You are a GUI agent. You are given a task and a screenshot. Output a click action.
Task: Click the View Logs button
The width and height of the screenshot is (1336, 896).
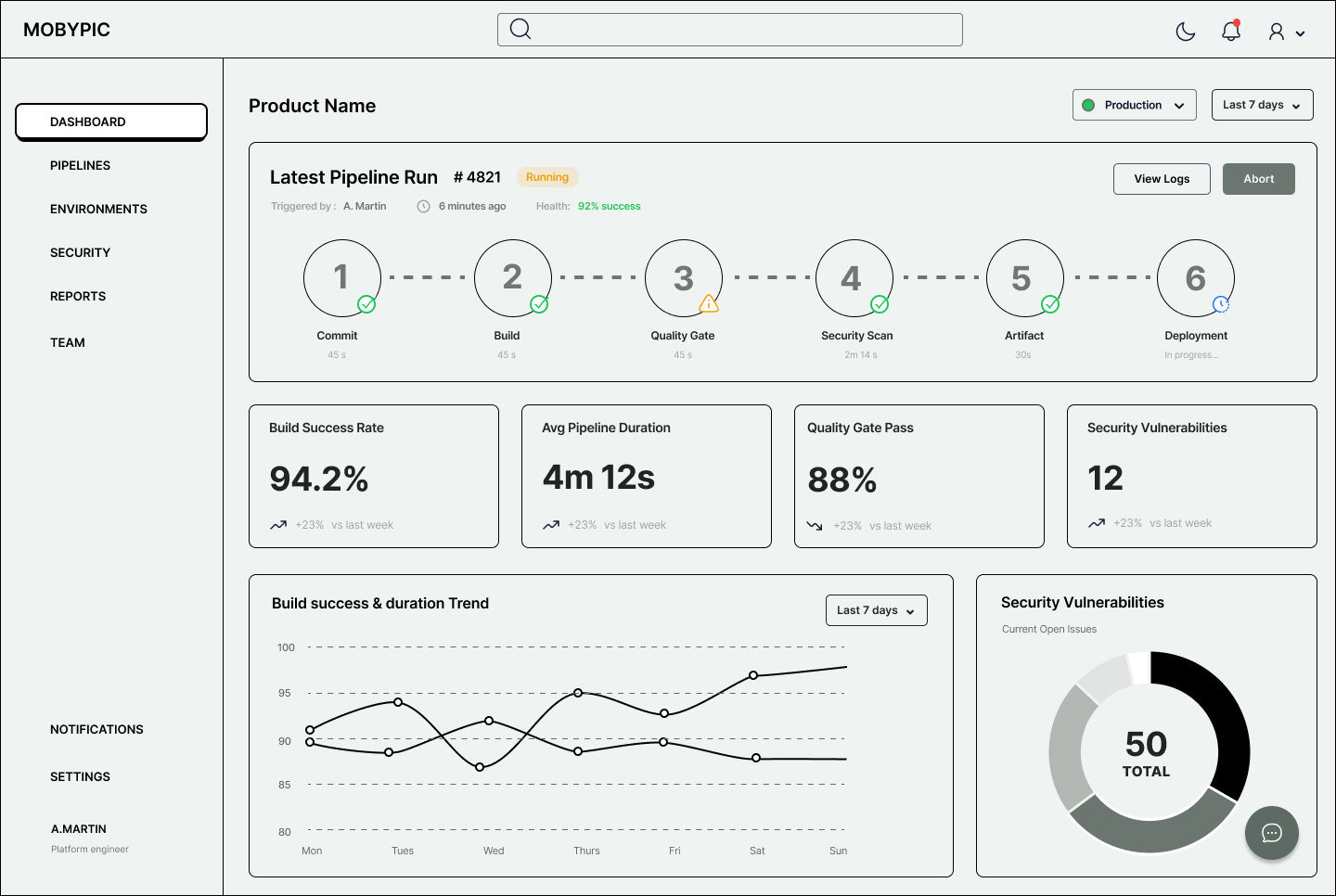[1162, 179]
